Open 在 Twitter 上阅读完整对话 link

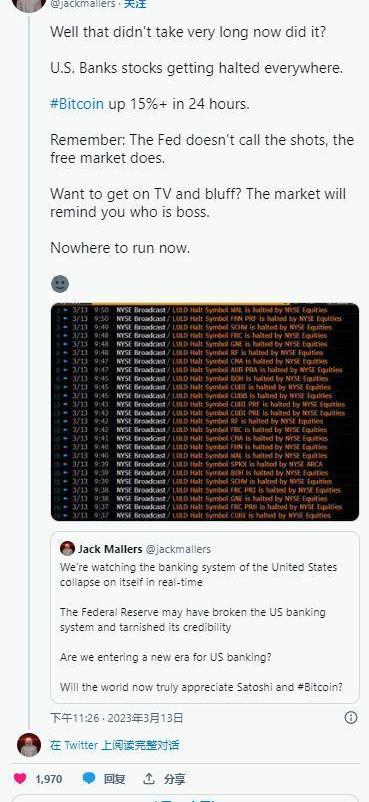pyautogui.click(x=115, y=745)
